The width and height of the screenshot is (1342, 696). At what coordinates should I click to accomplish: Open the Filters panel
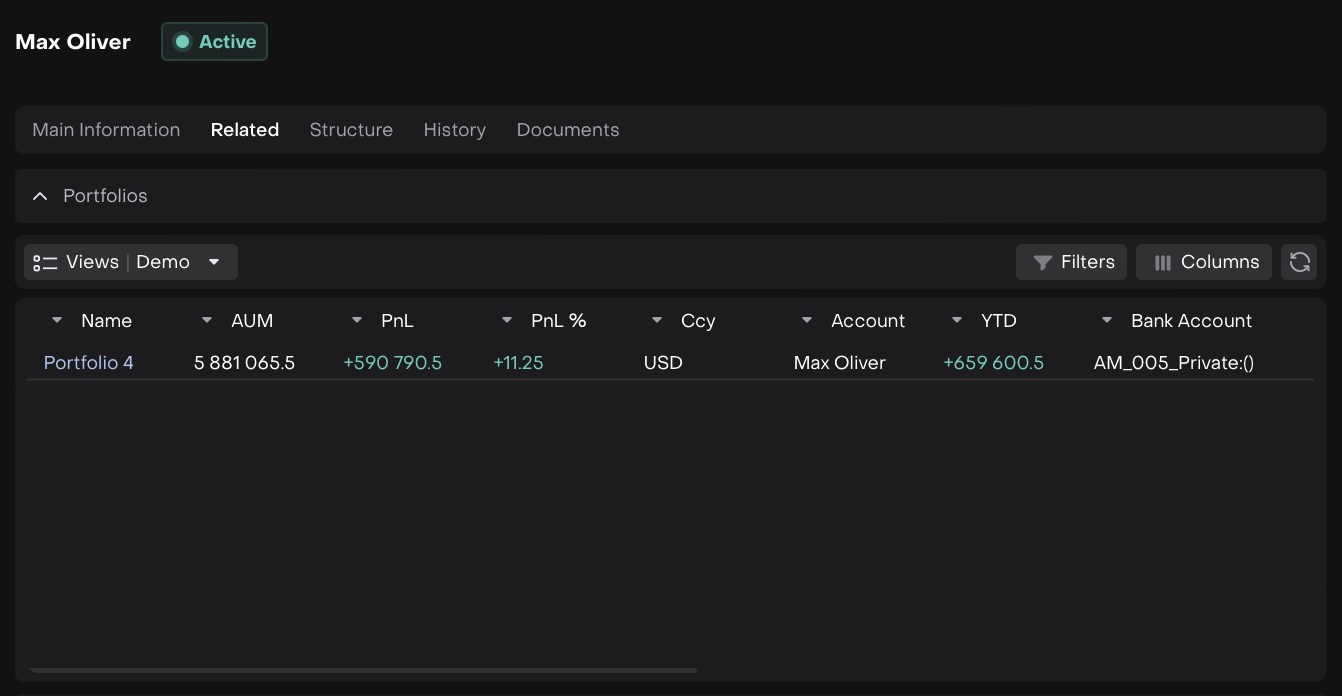point(1071,262)
